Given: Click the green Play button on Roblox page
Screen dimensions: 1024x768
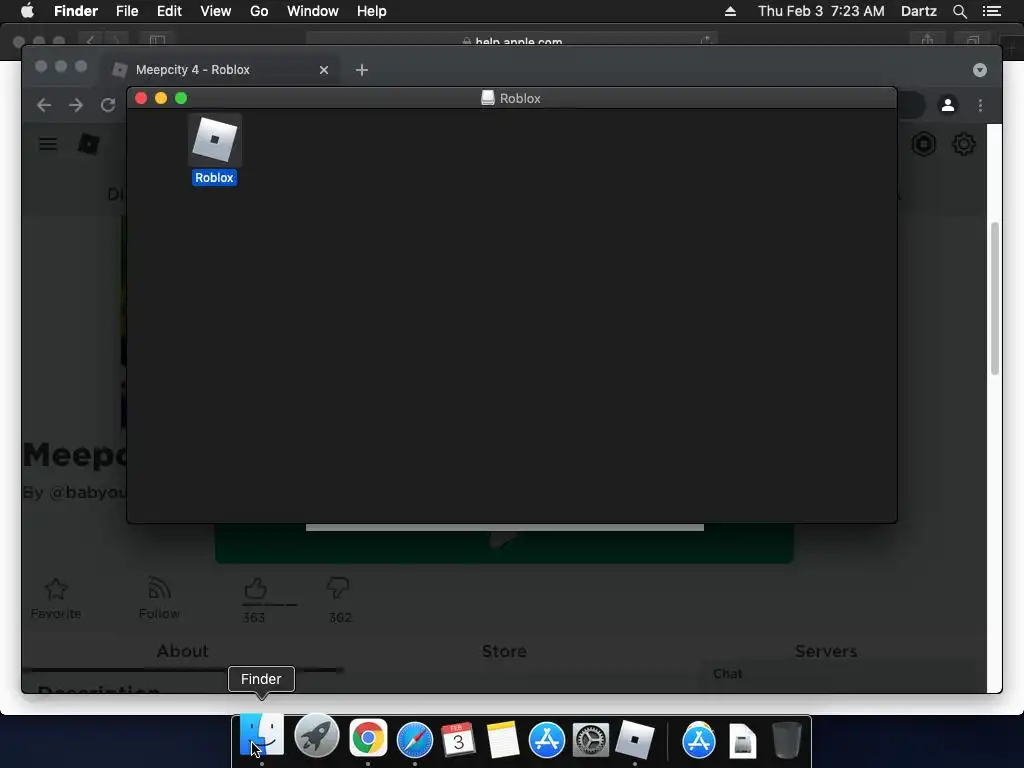Looking at the screenshot, I should pyautogui.click(x=504, y=543).
